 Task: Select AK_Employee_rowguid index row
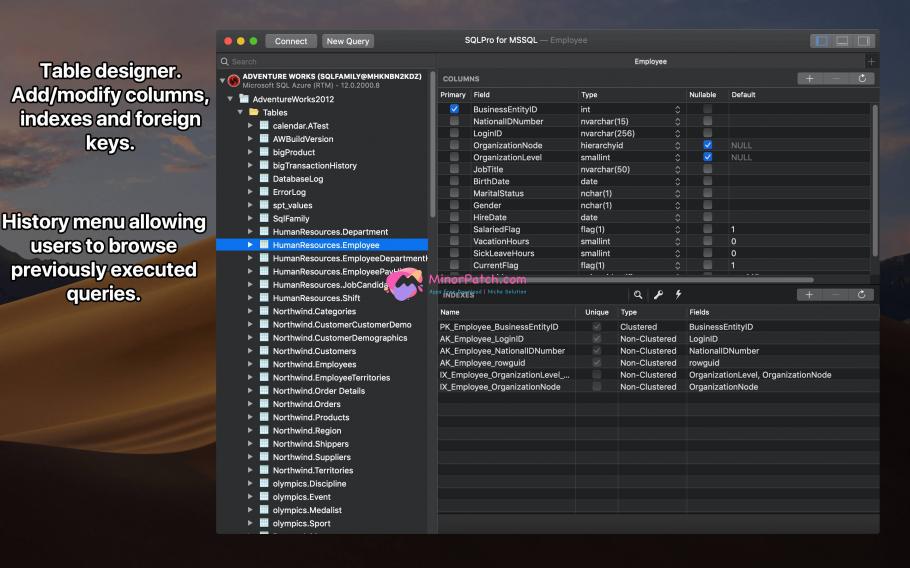(658, 363)
